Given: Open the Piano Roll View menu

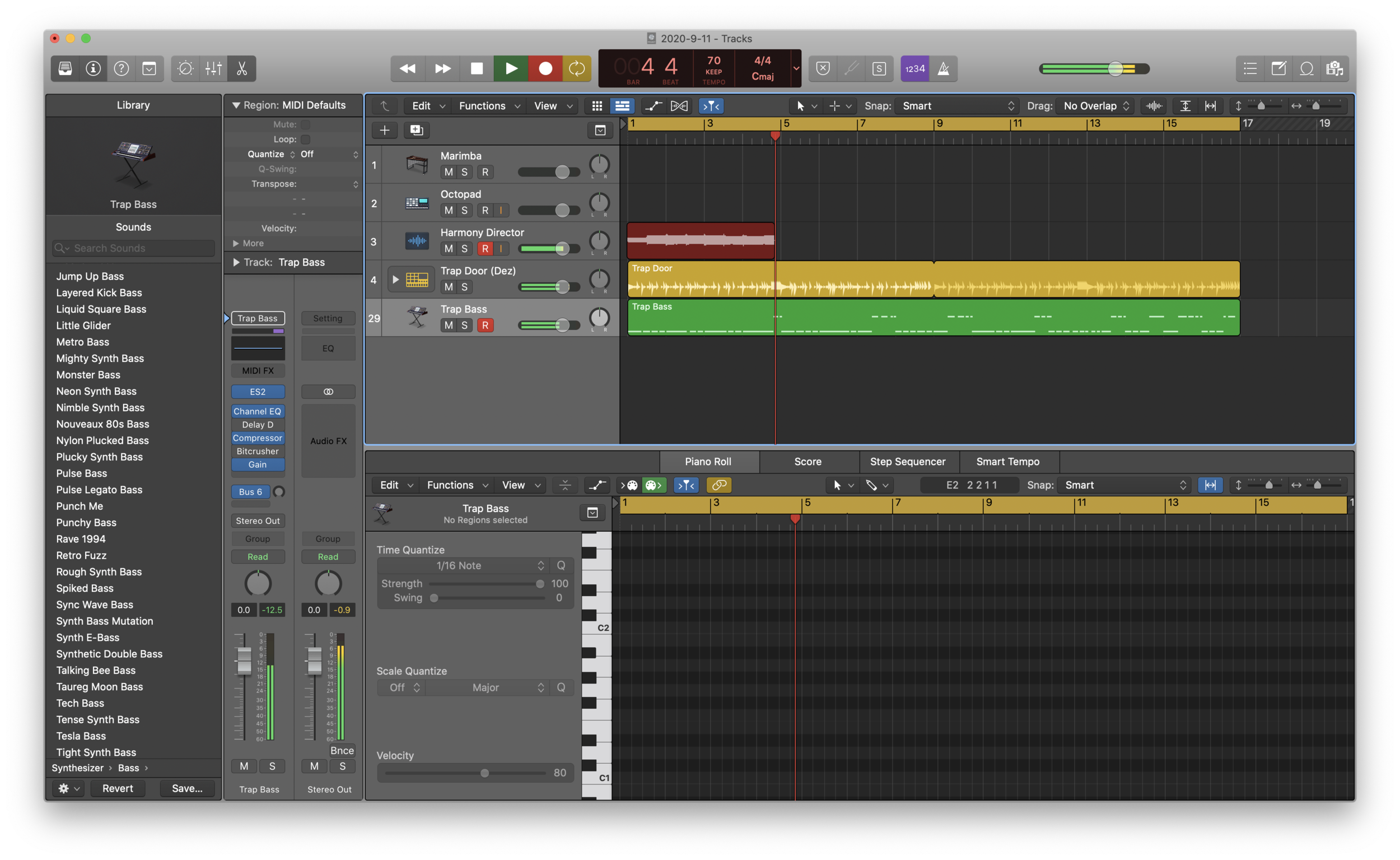Looking at the screenshot, I should [x=520, y=485].
